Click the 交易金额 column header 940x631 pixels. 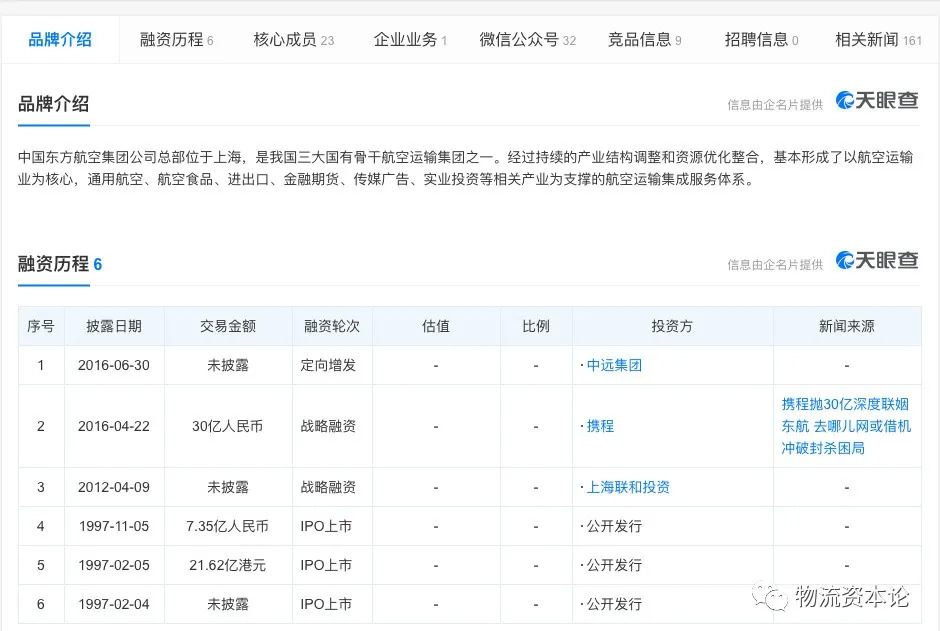click(x=228, y=326)
